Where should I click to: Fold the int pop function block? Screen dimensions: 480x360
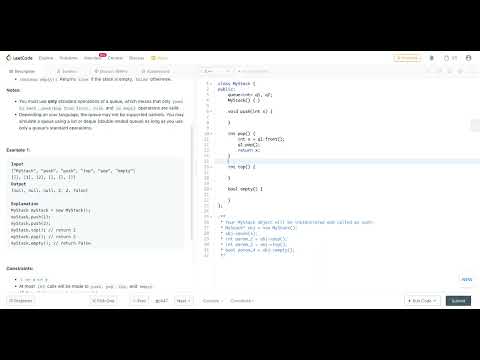[x=211, y=134]
